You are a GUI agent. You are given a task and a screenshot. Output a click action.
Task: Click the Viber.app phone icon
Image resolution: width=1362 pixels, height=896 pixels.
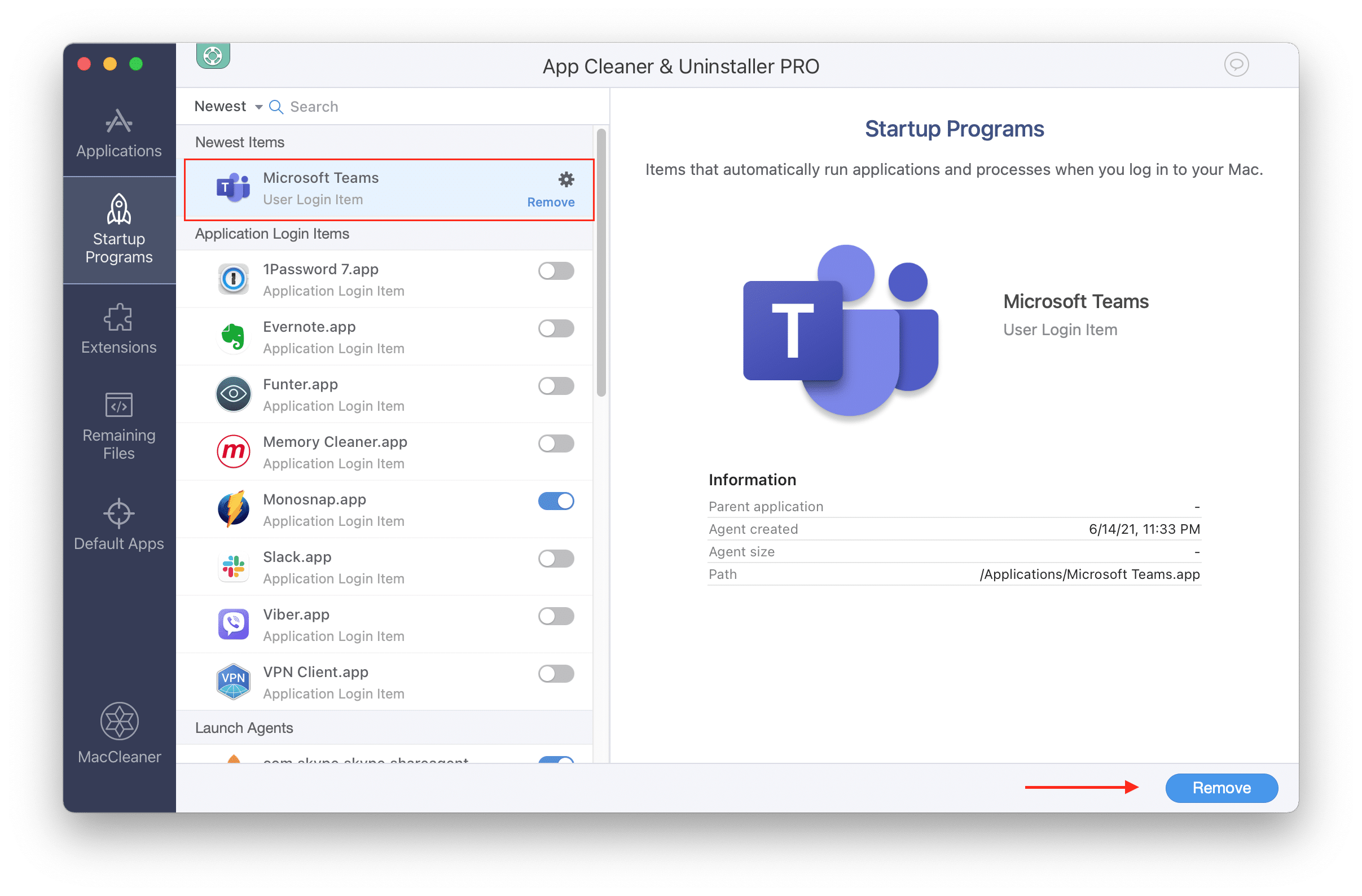point(233,624)
